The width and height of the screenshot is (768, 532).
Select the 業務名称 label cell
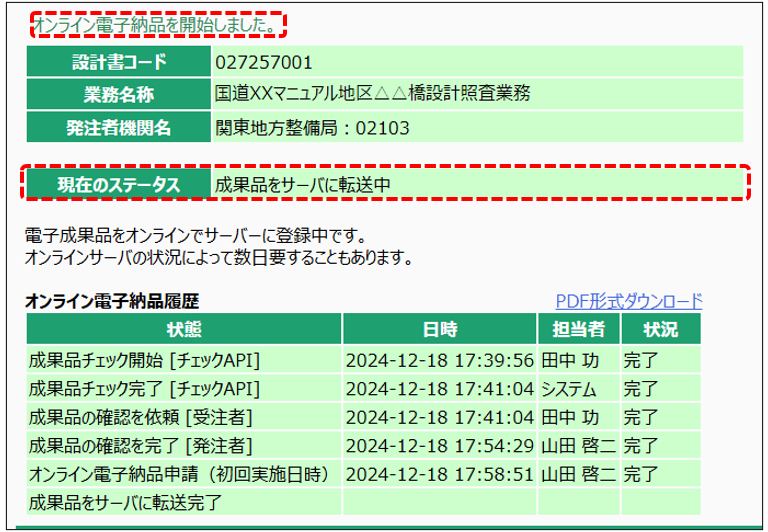point(118,95)
